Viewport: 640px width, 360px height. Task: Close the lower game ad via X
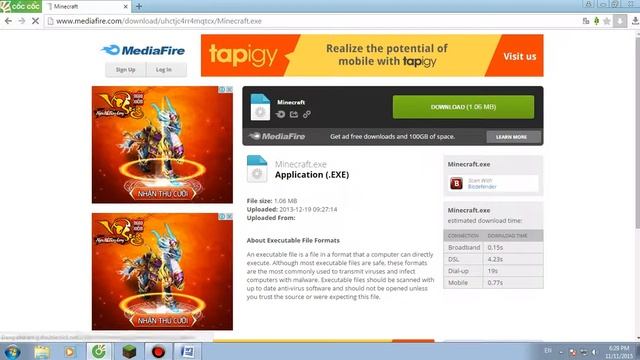(229, 216)
